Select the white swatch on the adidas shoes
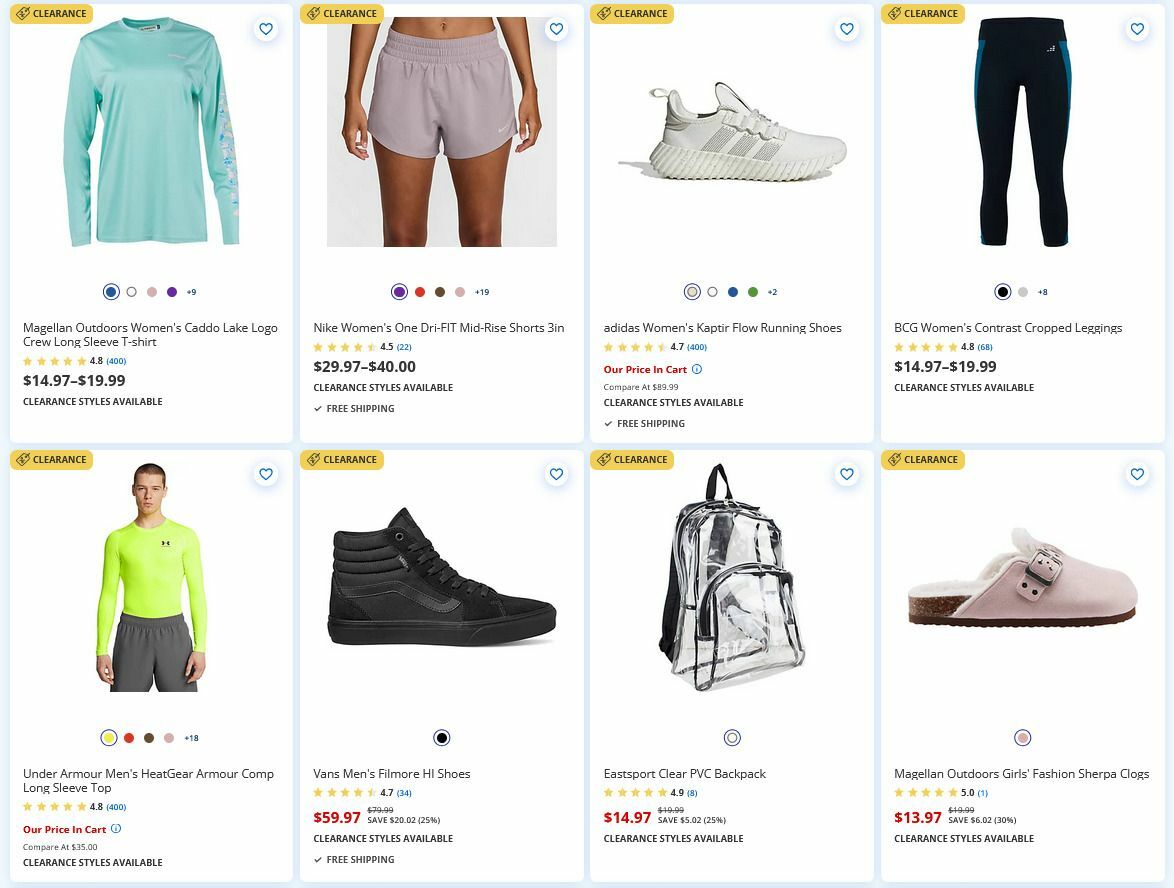Viewport: 1174px width, 888px height. [x=712, y=292]
